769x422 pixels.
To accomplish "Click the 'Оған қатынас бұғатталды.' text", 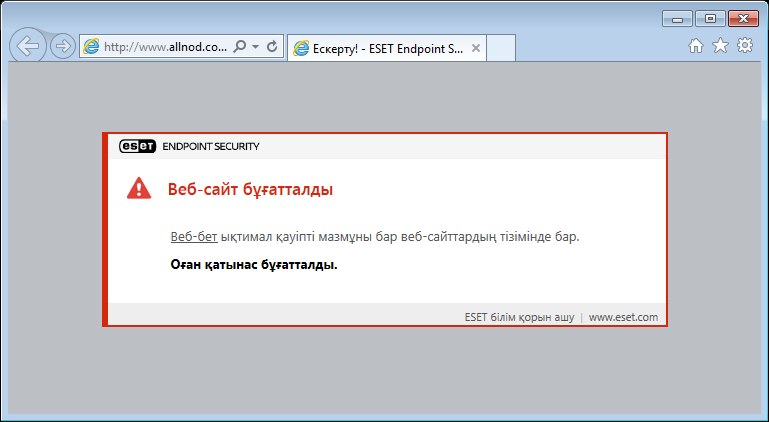I will (x=254, y=265).
